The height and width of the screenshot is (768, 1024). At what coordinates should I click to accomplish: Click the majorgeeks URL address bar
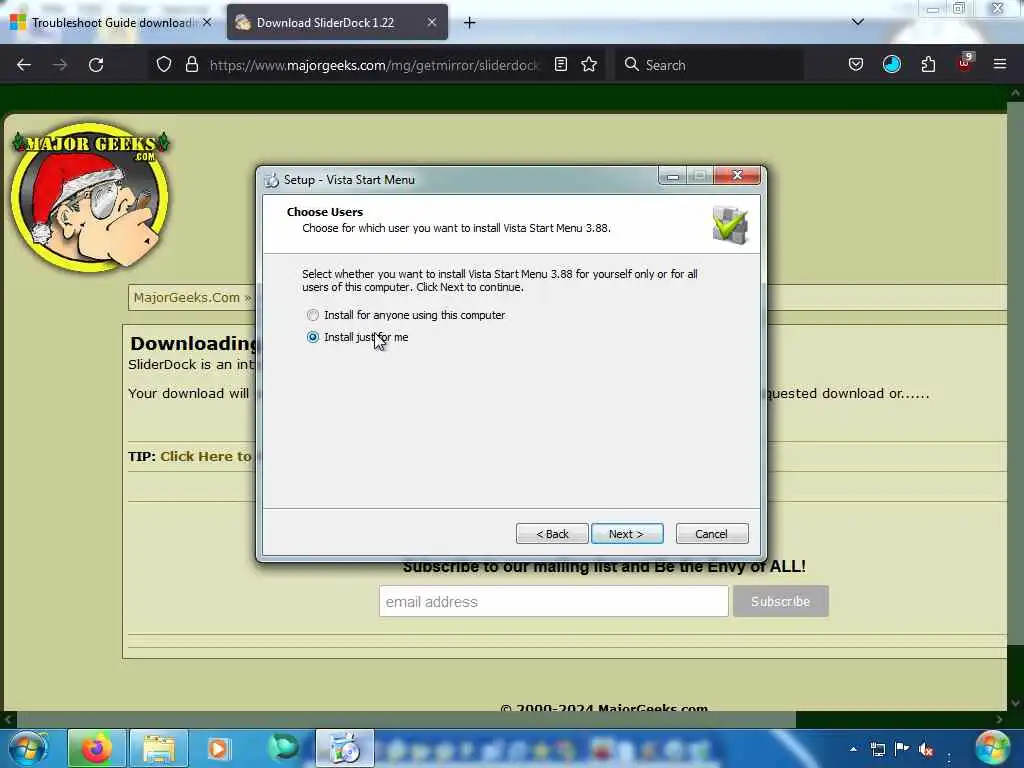(374, 65)
